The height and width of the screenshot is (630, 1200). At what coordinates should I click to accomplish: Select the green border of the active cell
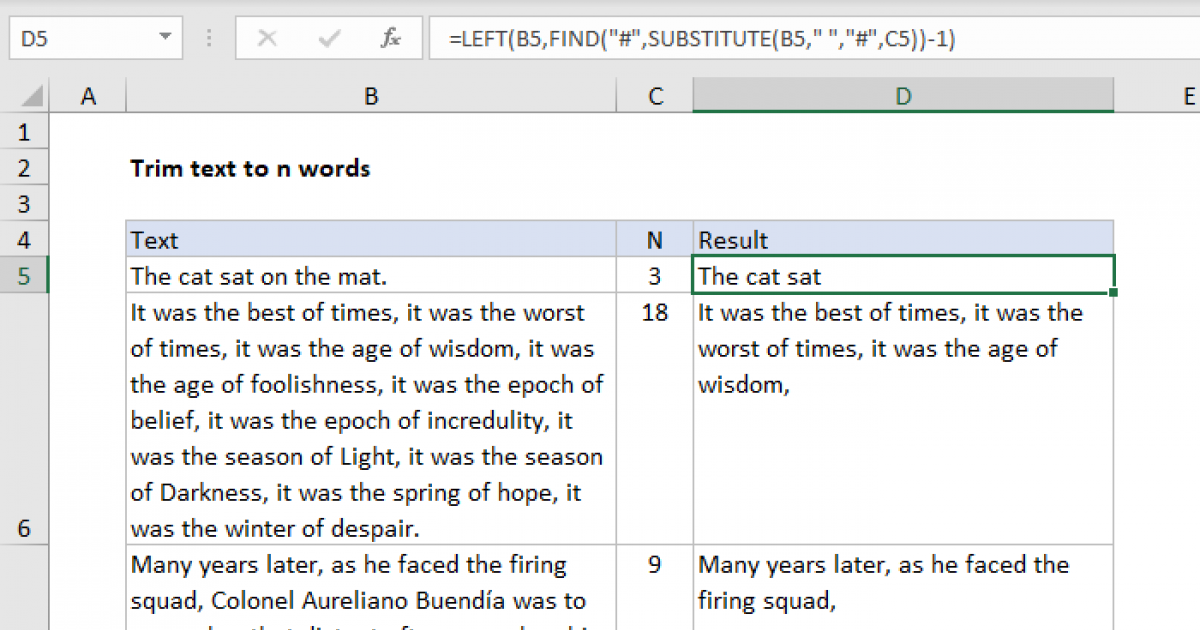(900, 259)
